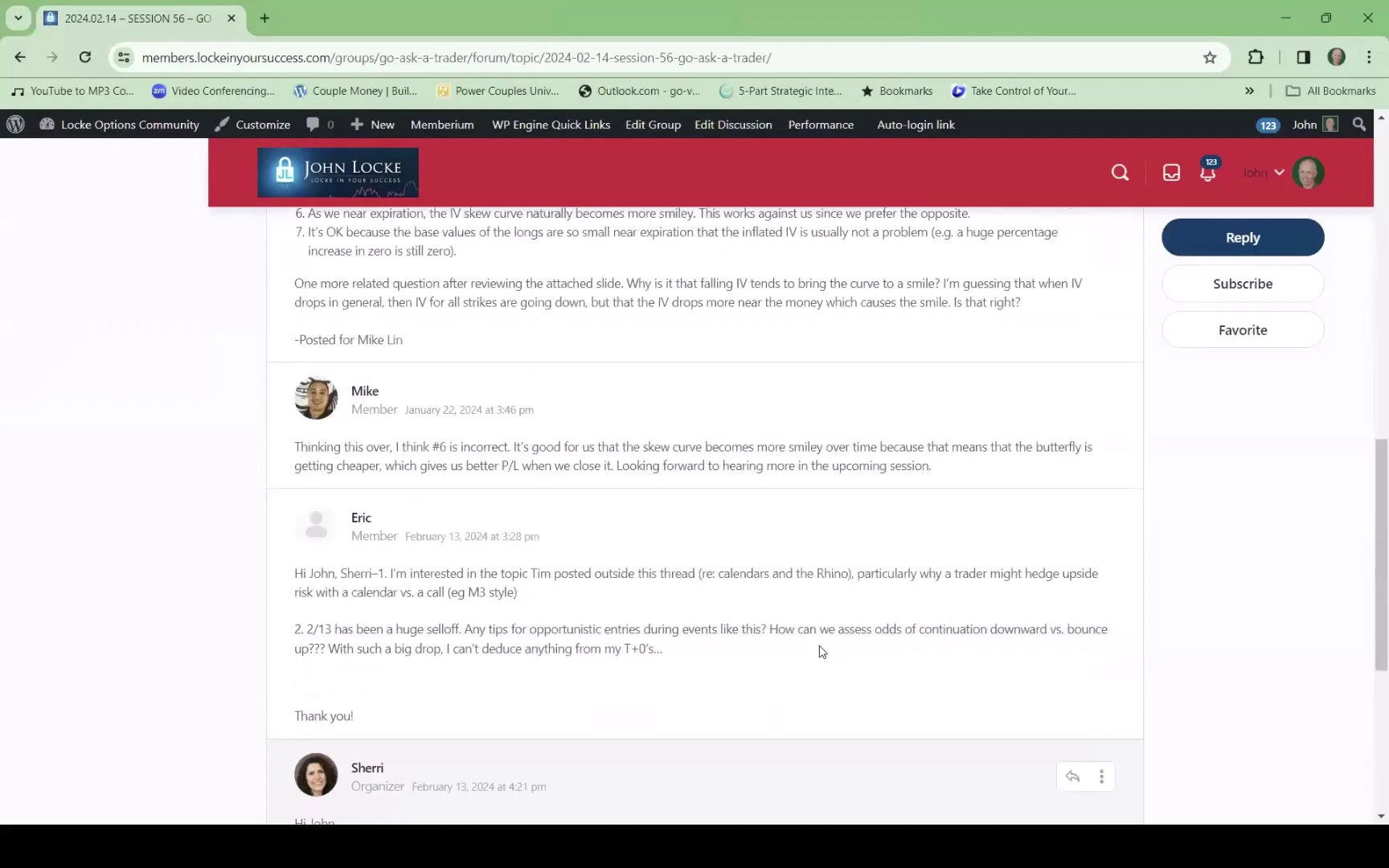Open Performance admin menu

pos(821,125)
